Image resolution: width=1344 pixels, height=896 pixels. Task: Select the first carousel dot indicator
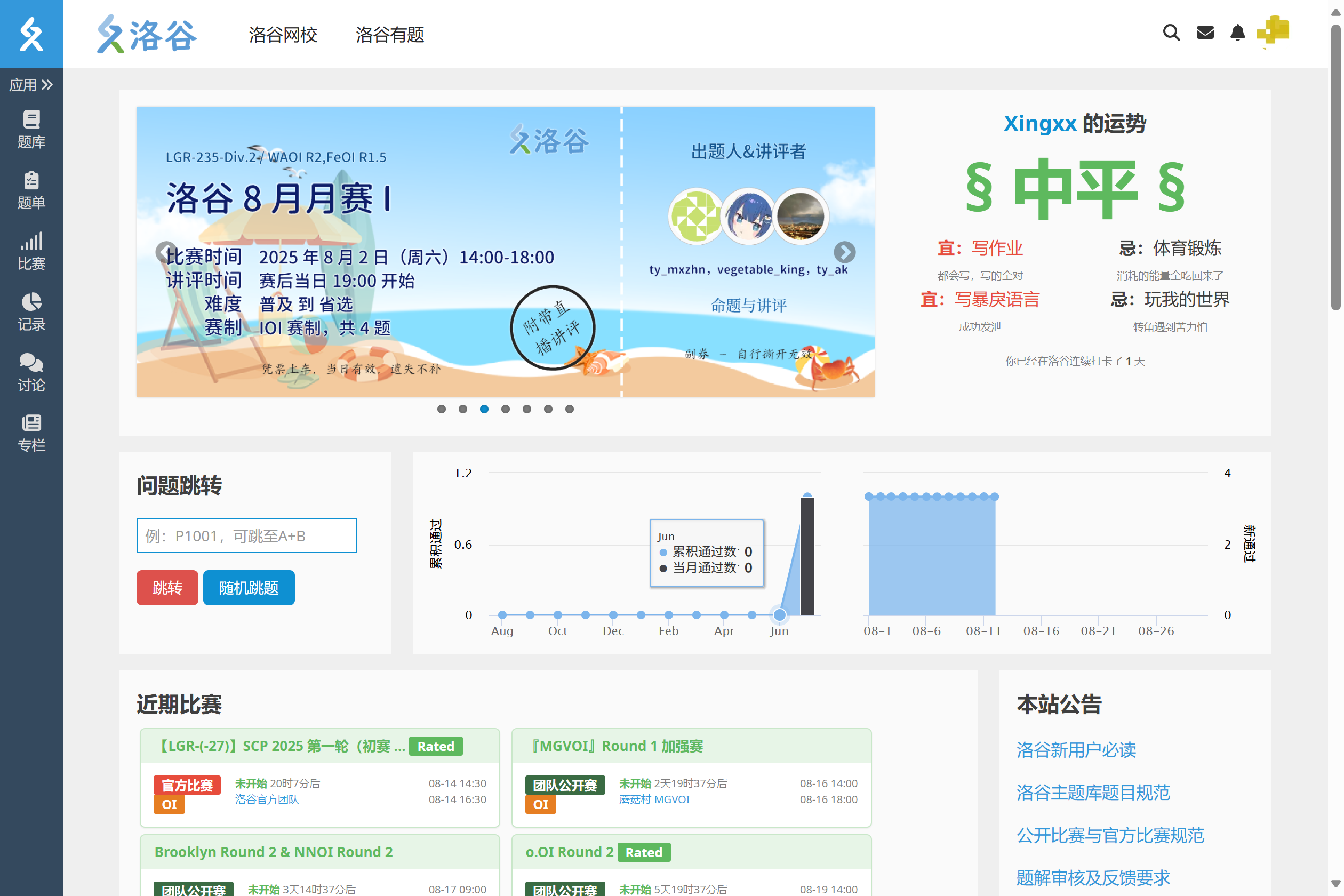441,409
